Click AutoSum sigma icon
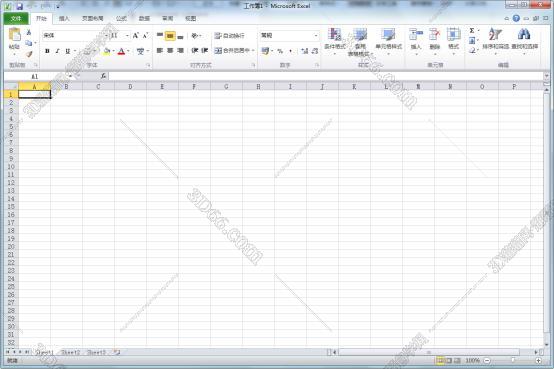This screenshot has width=554, height=369. (x=472, y=31)
